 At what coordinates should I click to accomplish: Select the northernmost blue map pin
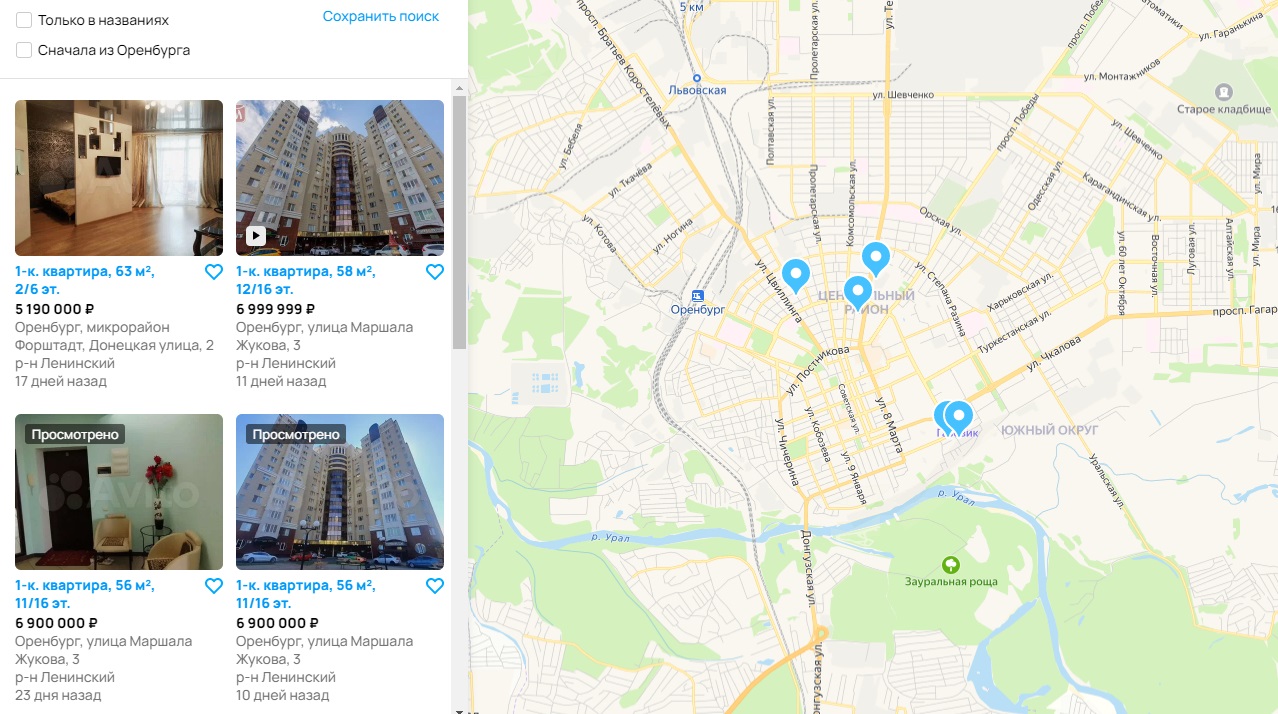[876, 258]
